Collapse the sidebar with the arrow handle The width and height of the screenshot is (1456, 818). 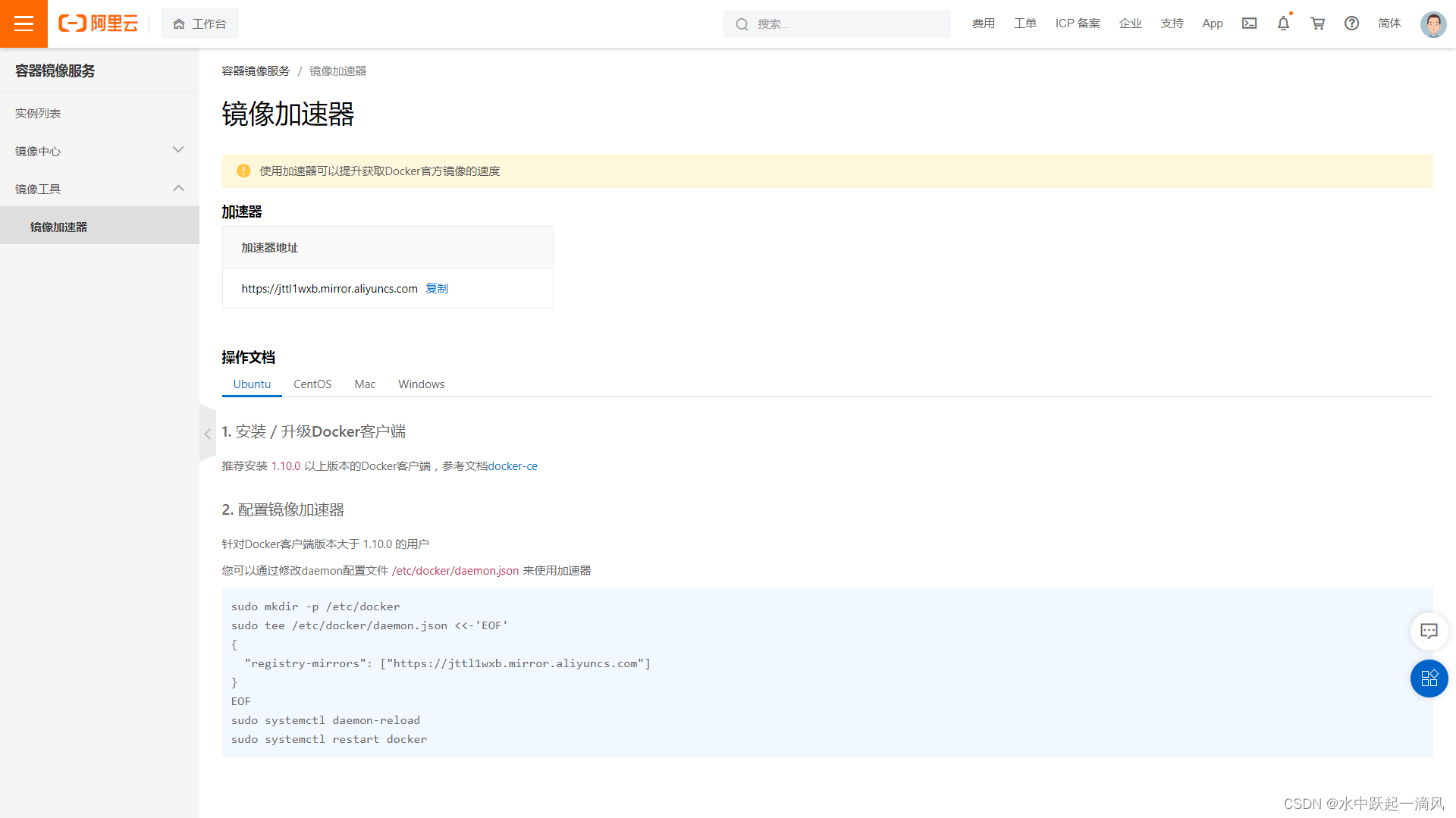207,434
